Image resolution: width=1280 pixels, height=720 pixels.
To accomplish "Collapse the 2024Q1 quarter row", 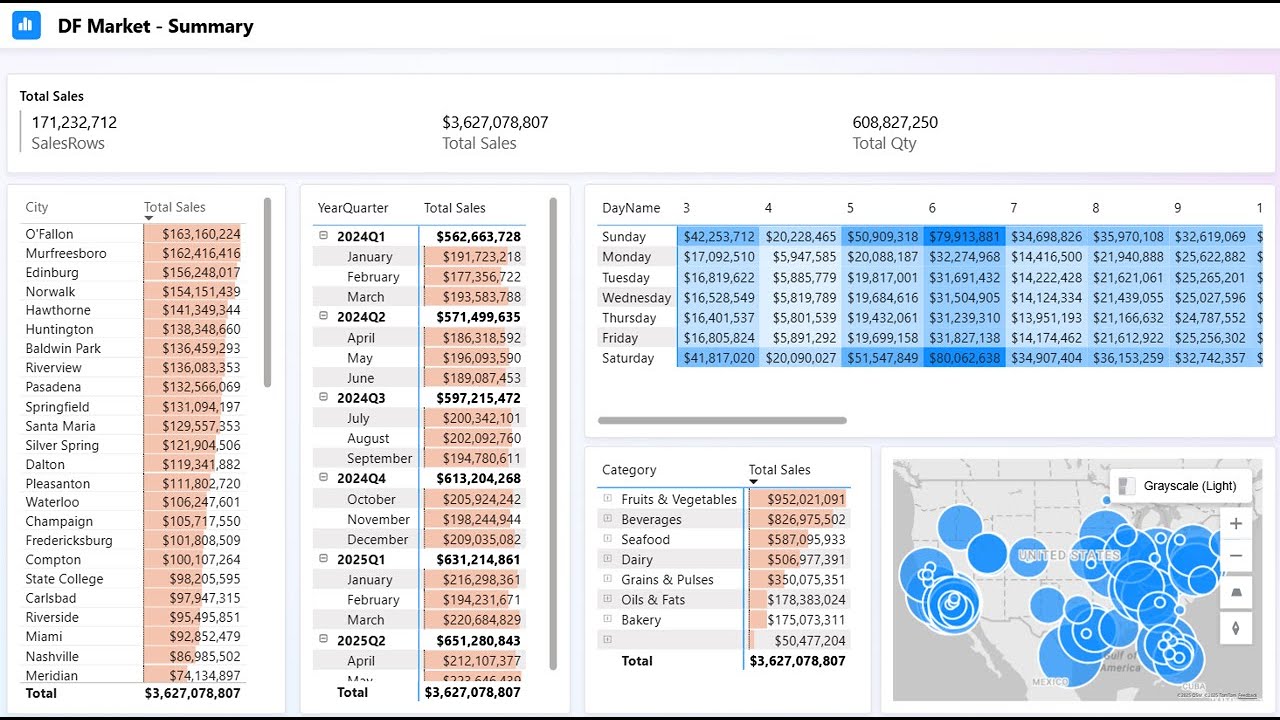I will (x=323, y=236).
